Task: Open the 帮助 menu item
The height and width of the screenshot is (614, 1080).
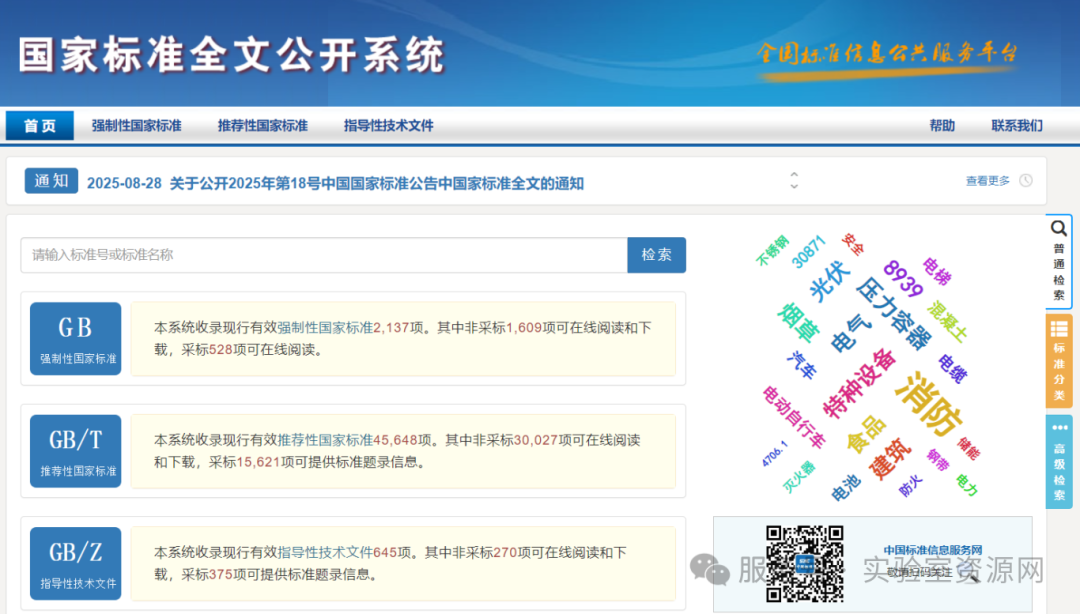Action: (x=942, y=126)
